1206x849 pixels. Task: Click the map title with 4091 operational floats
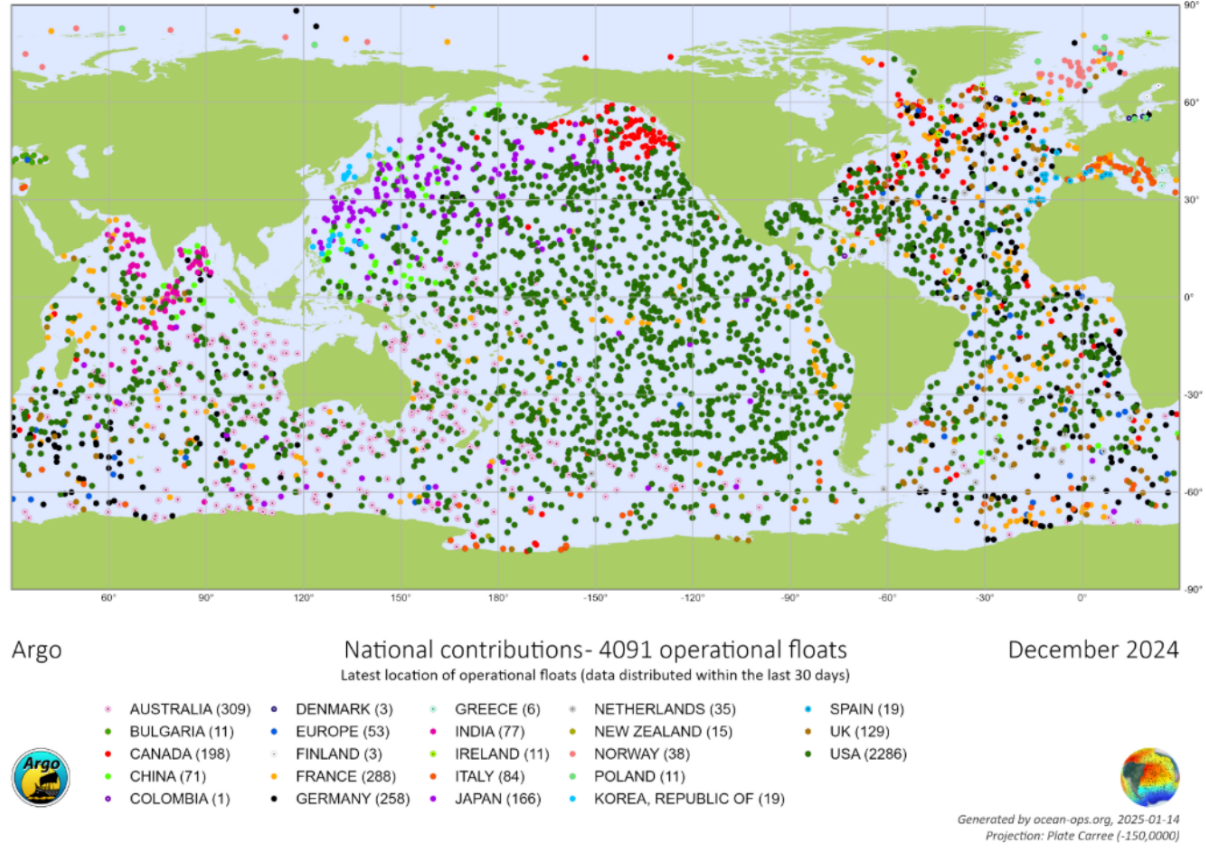tap(595, 649)
